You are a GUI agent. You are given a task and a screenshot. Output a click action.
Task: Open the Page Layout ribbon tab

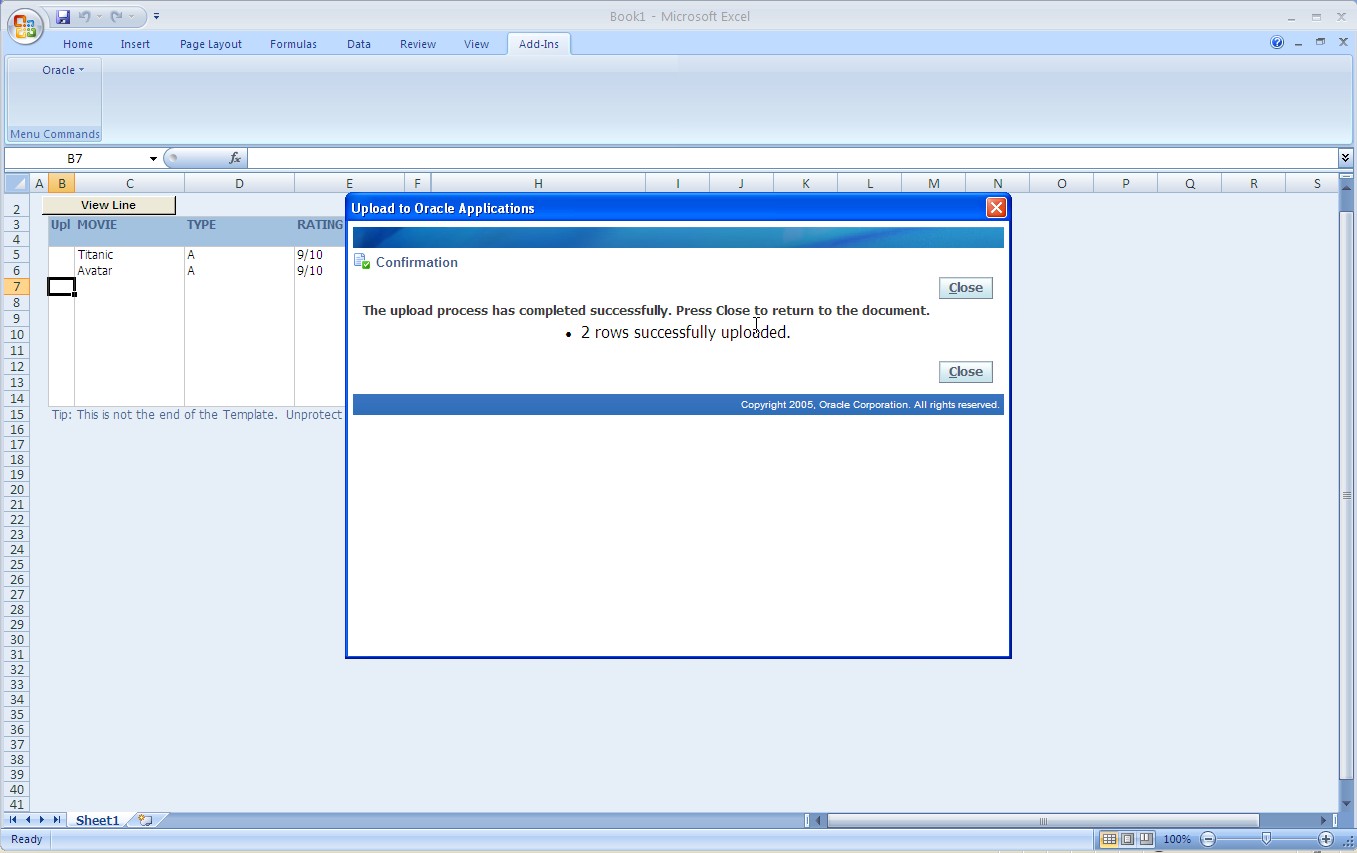pyautogui.click(x=211, y=44)
